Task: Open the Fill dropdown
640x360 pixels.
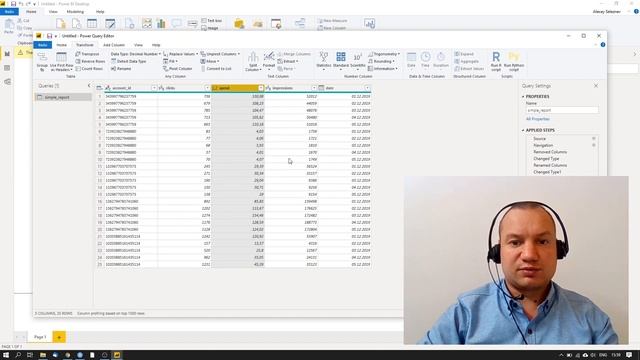Action: pos(170,61)
